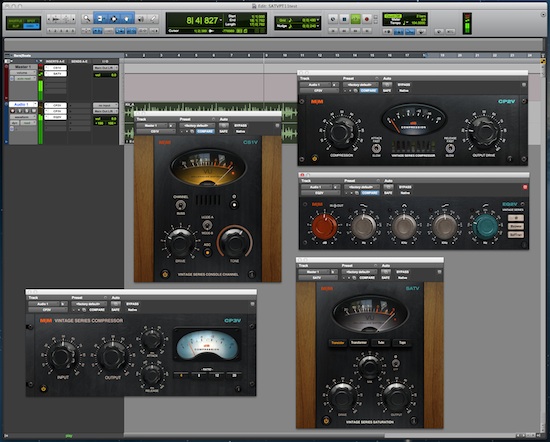
Task: Toggle SAFE in the CP3V plugin window
Action: [115, 310]
